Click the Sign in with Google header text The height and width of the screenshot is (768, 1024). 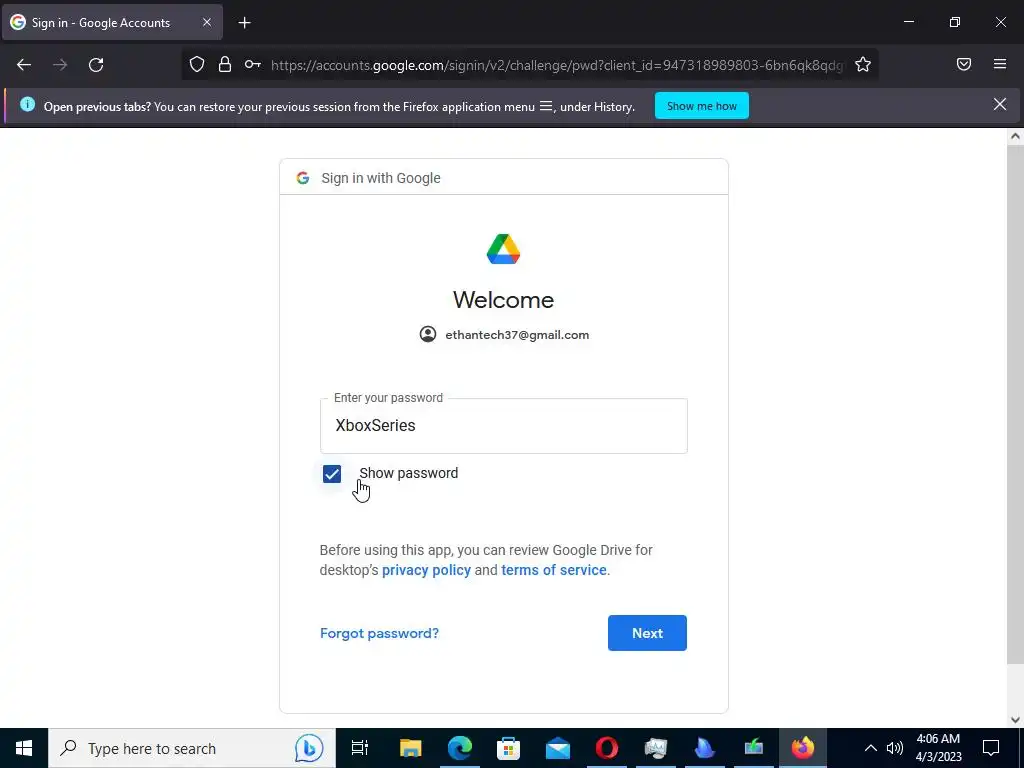[381, 178]
